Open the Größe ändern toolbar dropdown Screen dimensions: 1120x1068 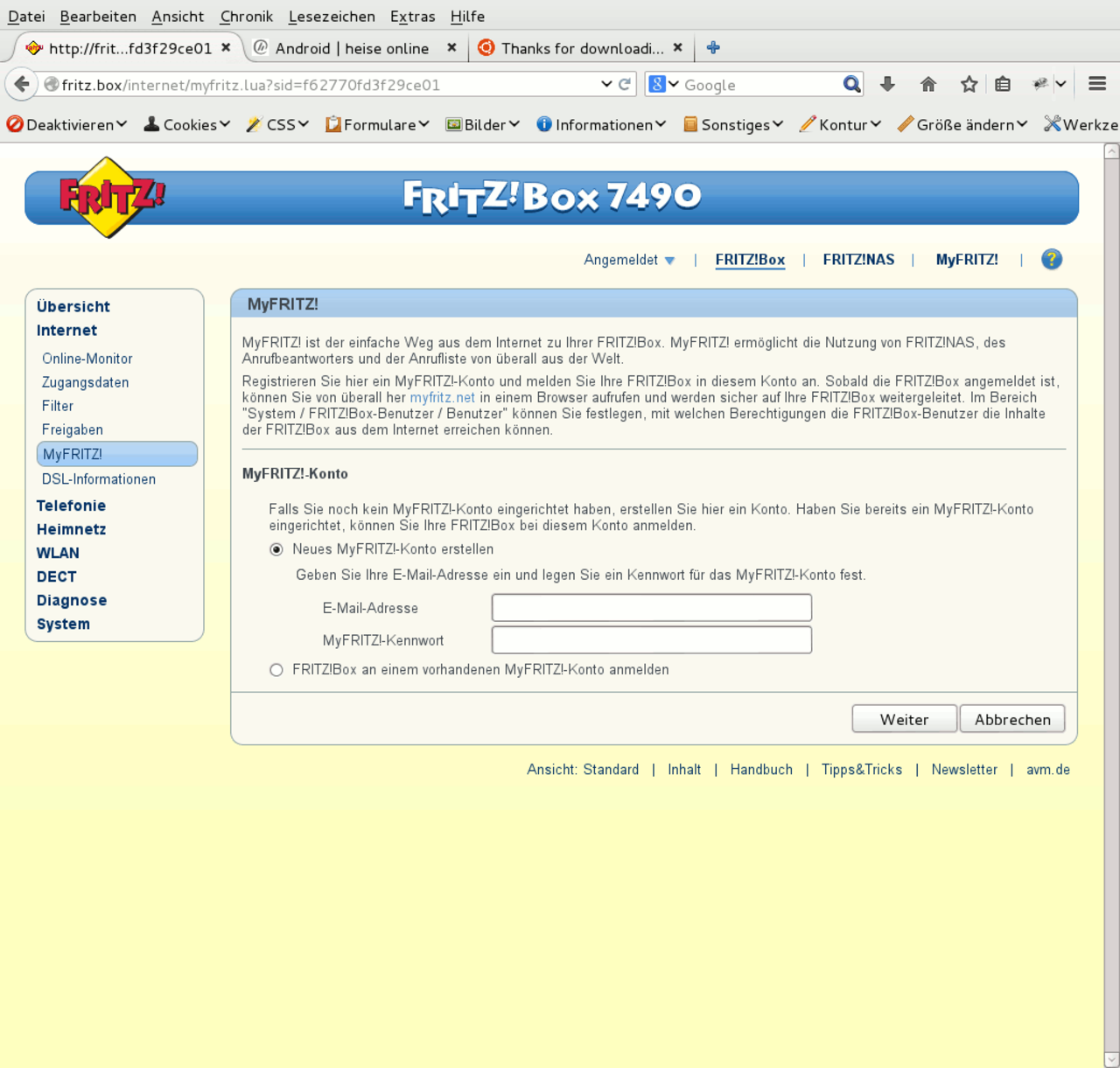(x=962, y=124)
